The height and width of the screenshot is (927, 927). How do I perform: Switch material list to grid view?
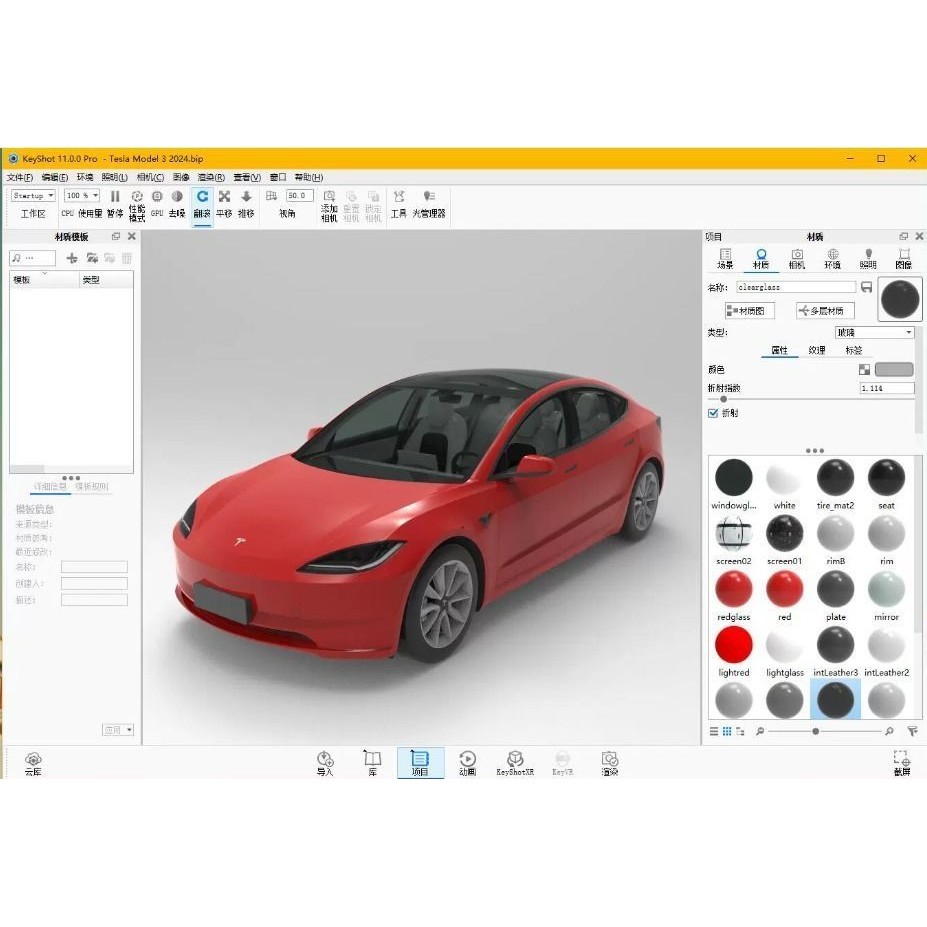727,731
